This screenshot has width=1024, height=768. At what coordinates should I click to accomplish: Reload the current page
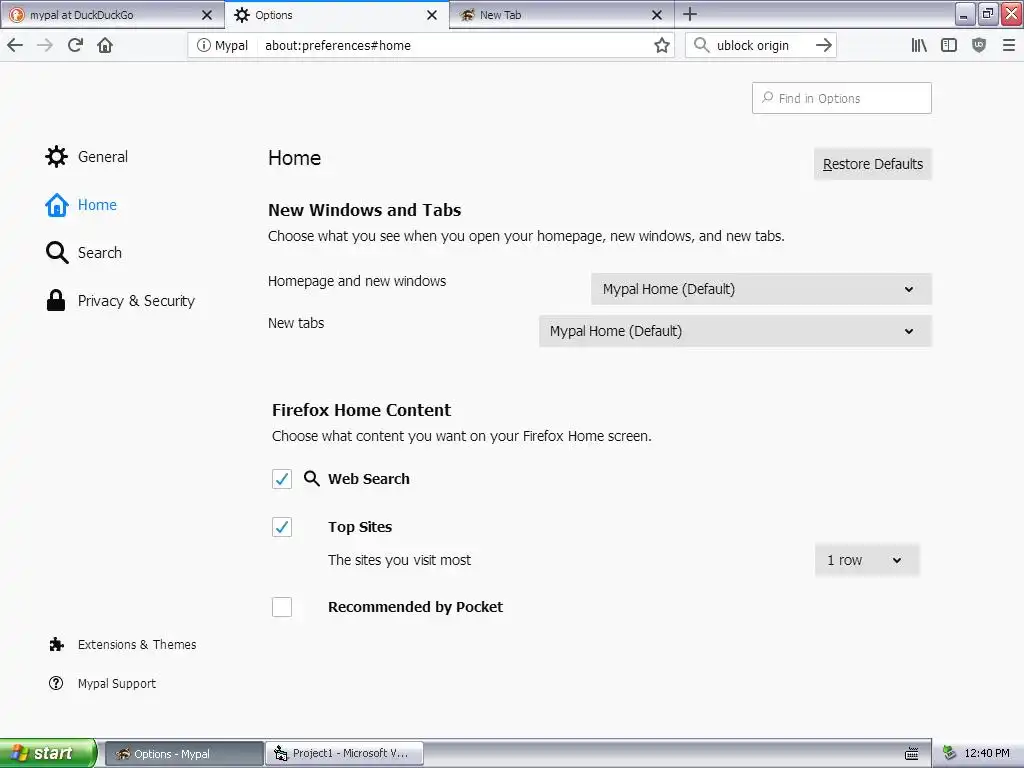(x=75, y=45)
